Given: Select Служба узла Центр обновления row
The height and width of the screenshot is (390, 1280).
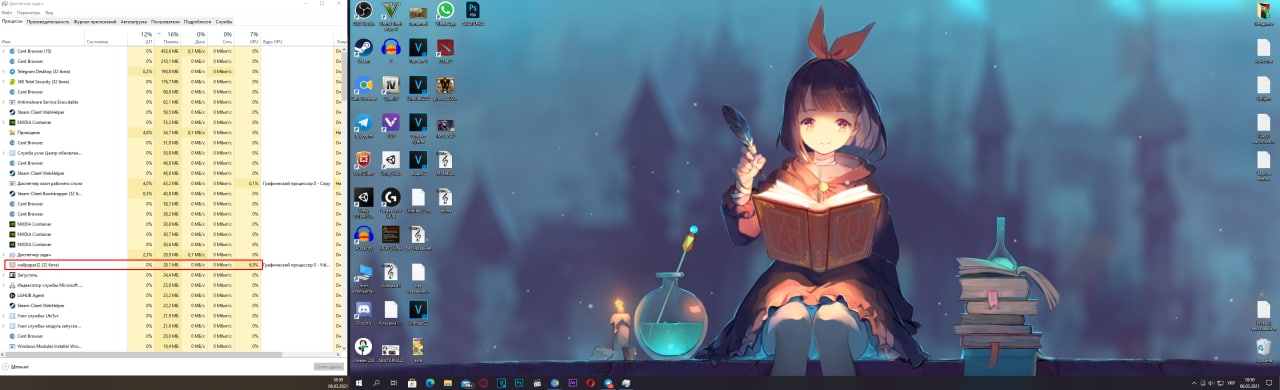Looking at the screenshot, I should [x=170, y=153].
